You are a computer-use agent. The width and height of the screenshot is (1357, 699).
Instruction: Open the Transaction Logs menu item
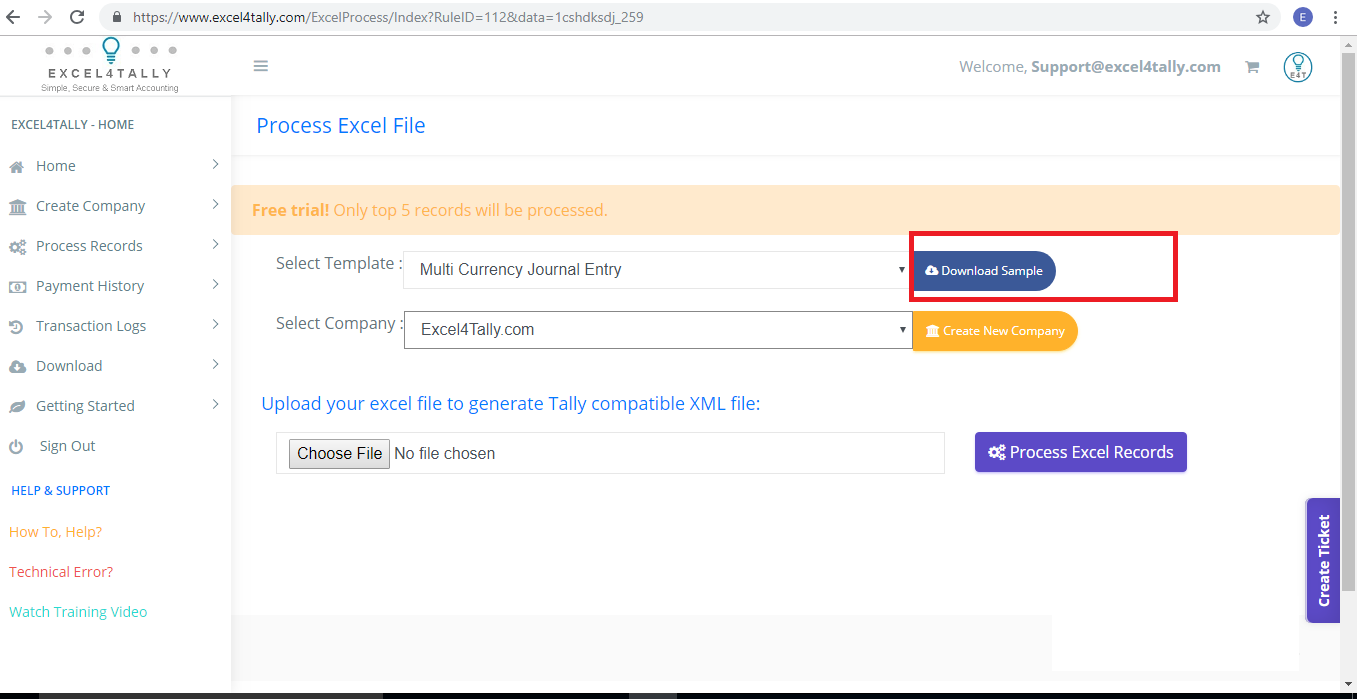point(115,326)
